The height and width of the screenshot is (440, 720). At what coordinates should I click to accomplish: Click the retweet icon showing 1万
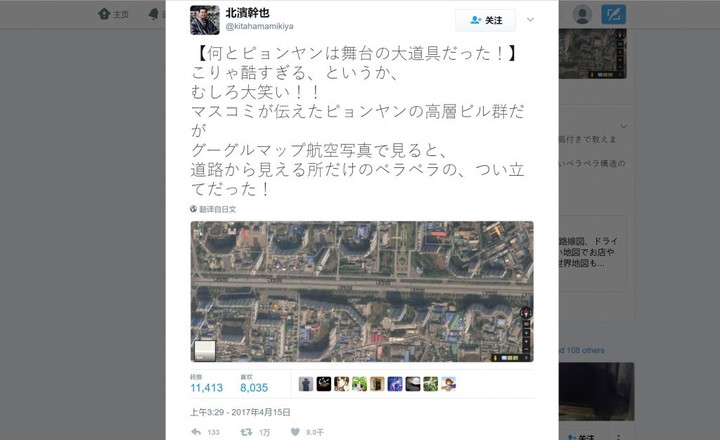tap(247, 432)
